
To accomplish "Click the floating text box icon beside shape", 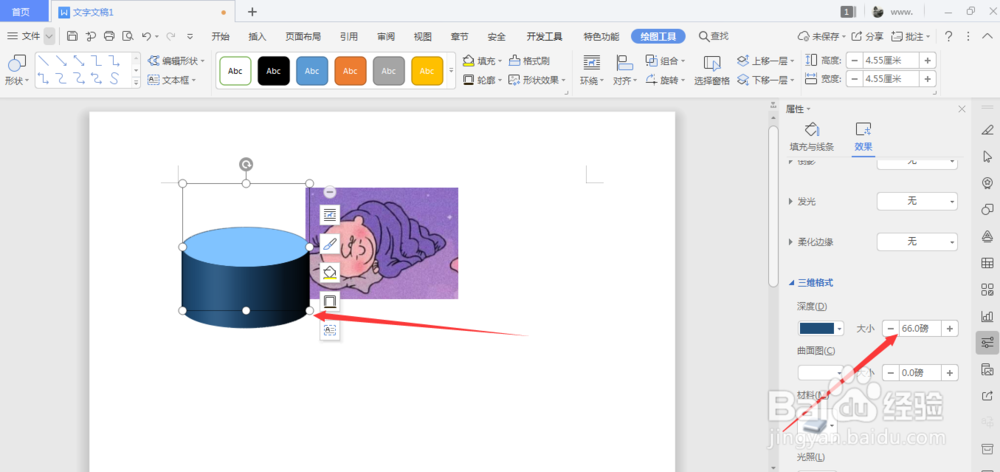I will point(330,330).
